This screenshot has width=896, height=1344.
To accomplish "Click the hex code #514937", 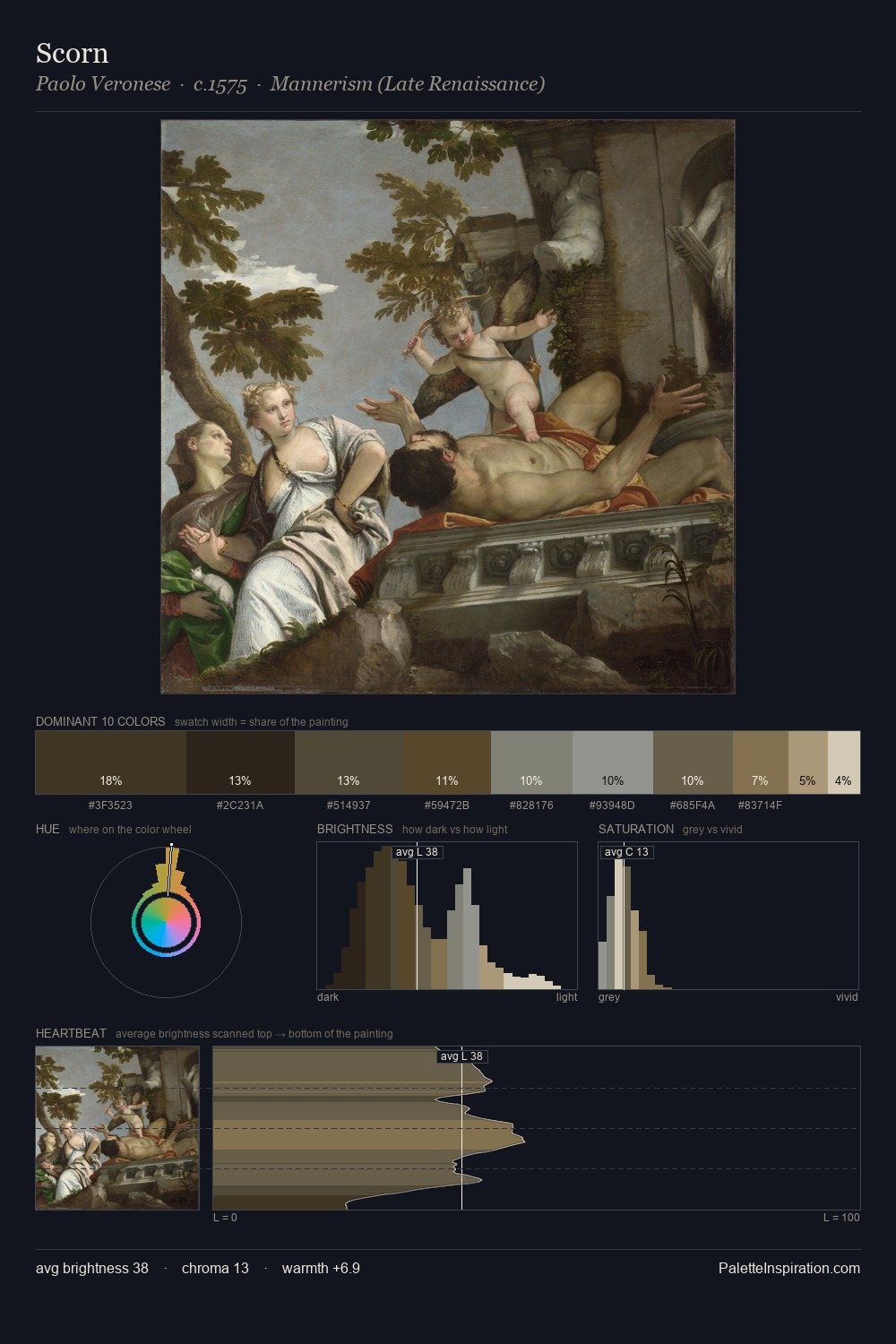I will (349, 806).
